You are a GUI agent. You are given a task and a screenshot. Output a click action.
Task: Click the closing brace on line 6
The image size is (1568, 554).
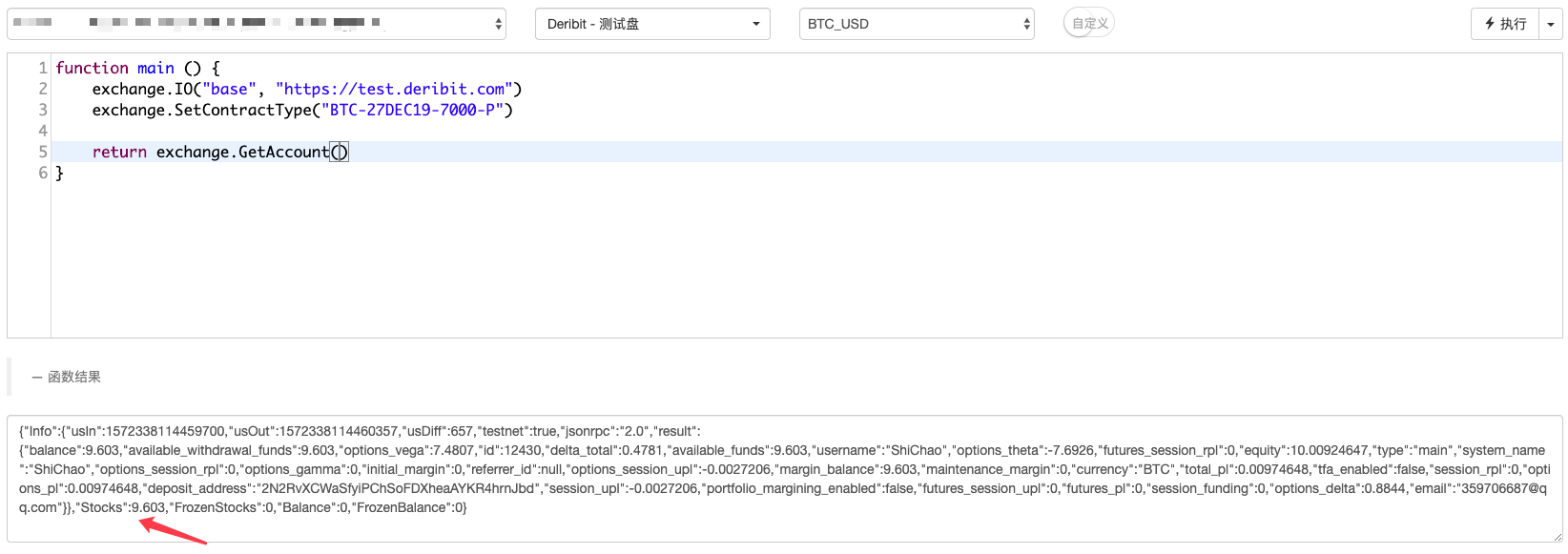[59, 173]
